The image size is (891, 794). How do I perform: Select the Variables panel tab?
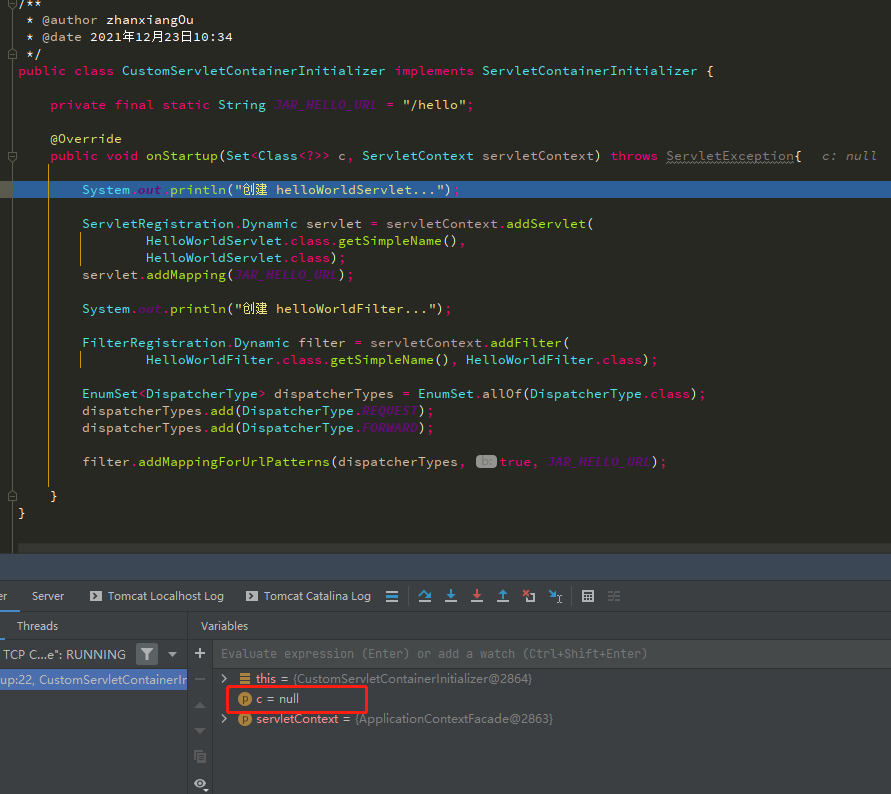[224, 626]
